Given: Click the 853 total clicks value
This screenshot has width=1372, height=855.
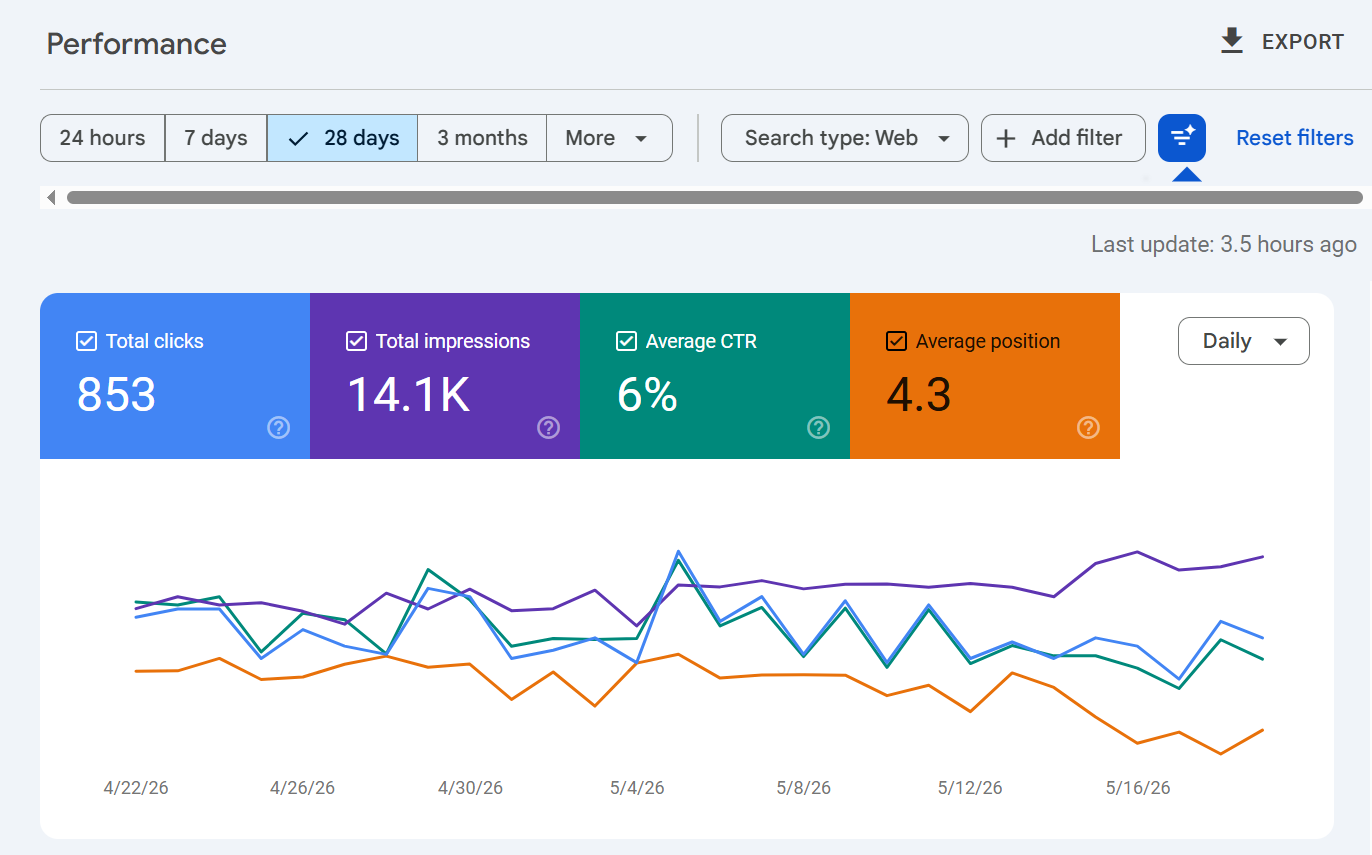Looking at the screenshot, I should coord(116,394).
